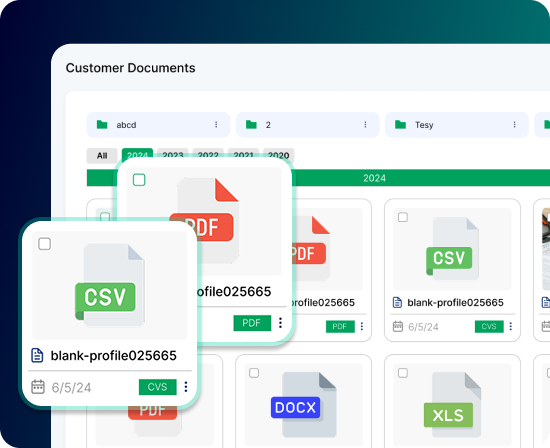Image resolution: width=550 pixels, height=448 pixels.
Task: Open the folder named 2
Action: pyautogui.click(x=307, y=125)
